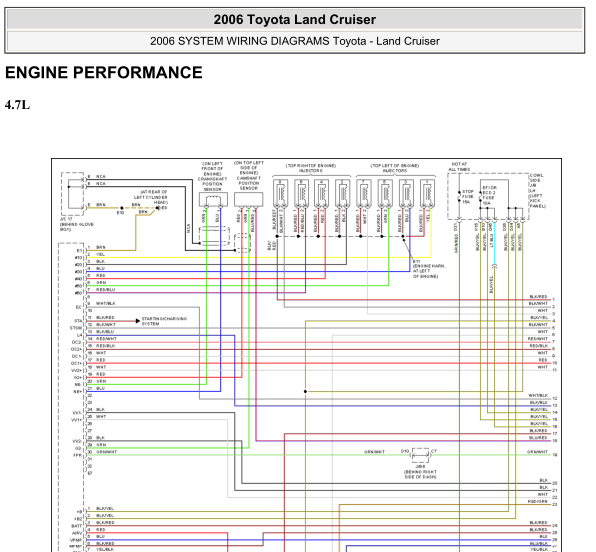Click injector number 1 symbol
The image size is (596, 552).
coord(427,194)
